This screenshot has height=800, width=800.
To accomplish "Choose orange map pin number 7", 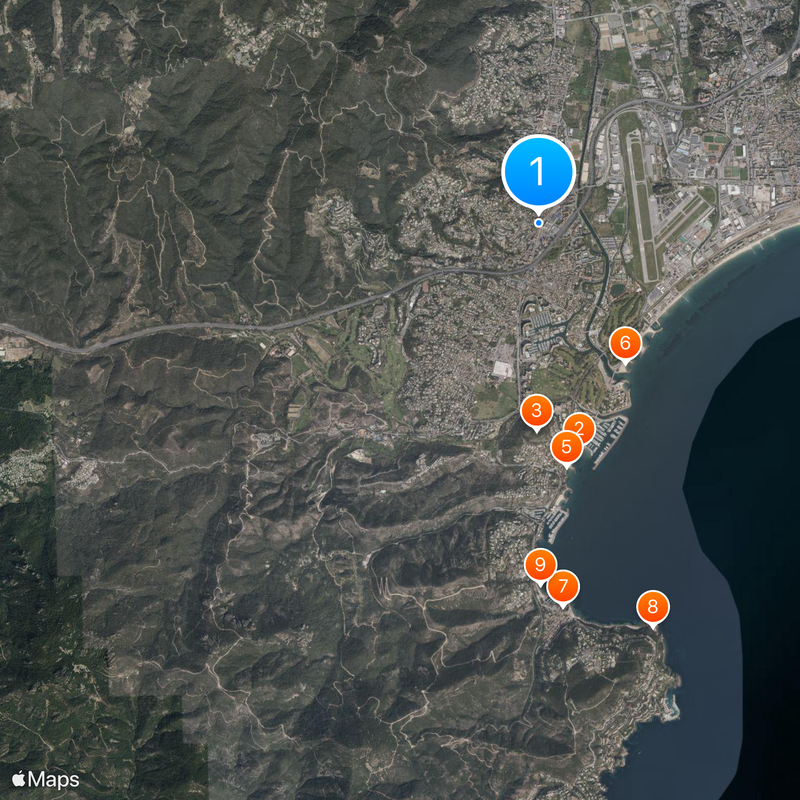I will click(x=563, y=586).
